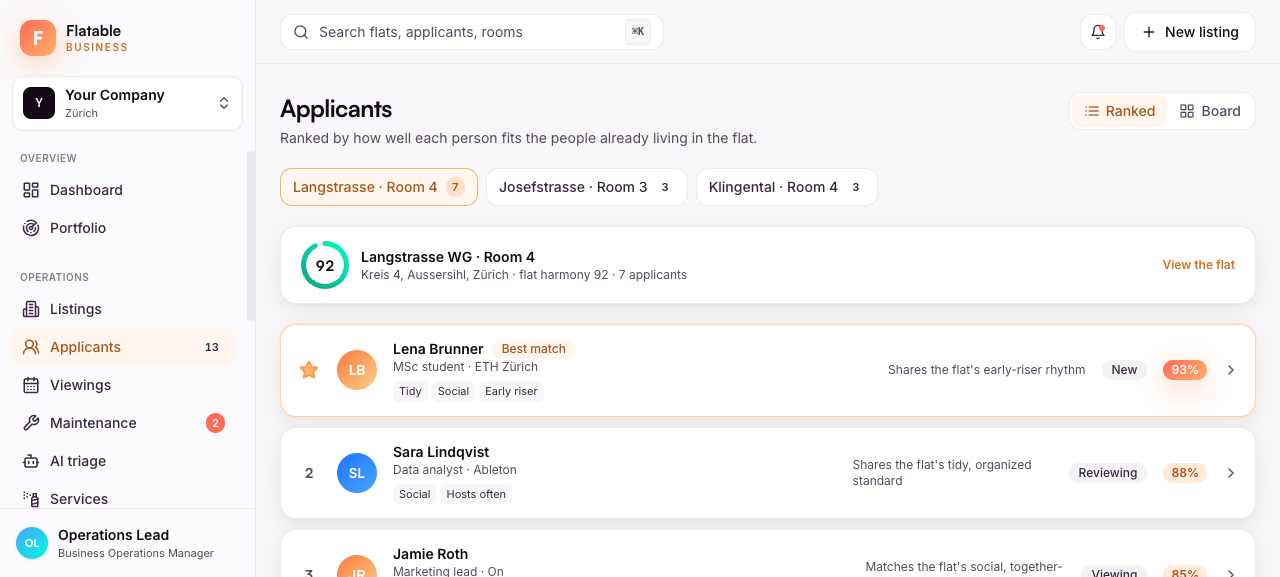Open the notifications bell
The height and width of the screenshot is (577, 1280).
[1097, 32]
